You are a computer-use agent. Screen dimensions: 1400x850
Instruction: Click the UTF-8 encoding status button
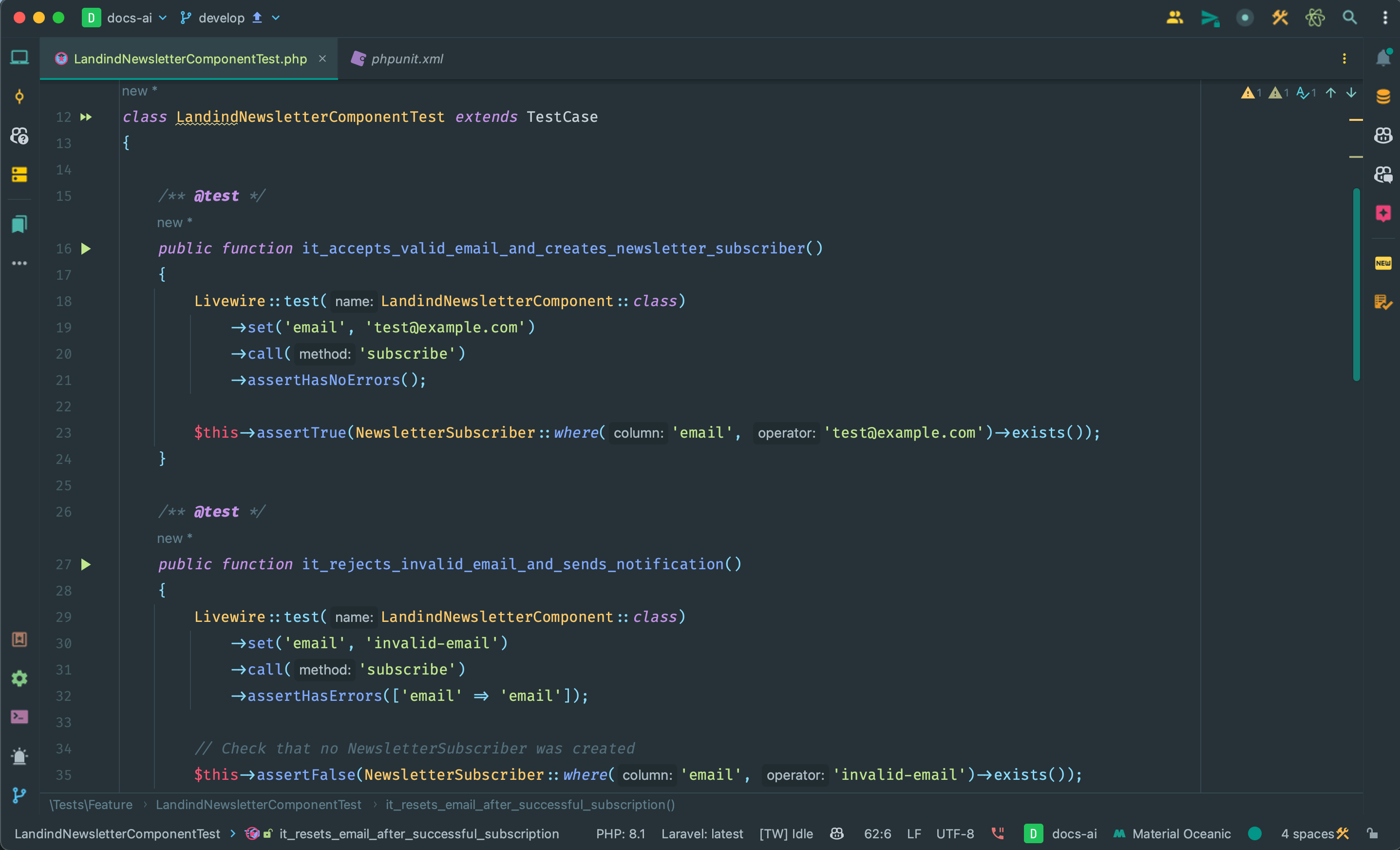coord(955,833)
